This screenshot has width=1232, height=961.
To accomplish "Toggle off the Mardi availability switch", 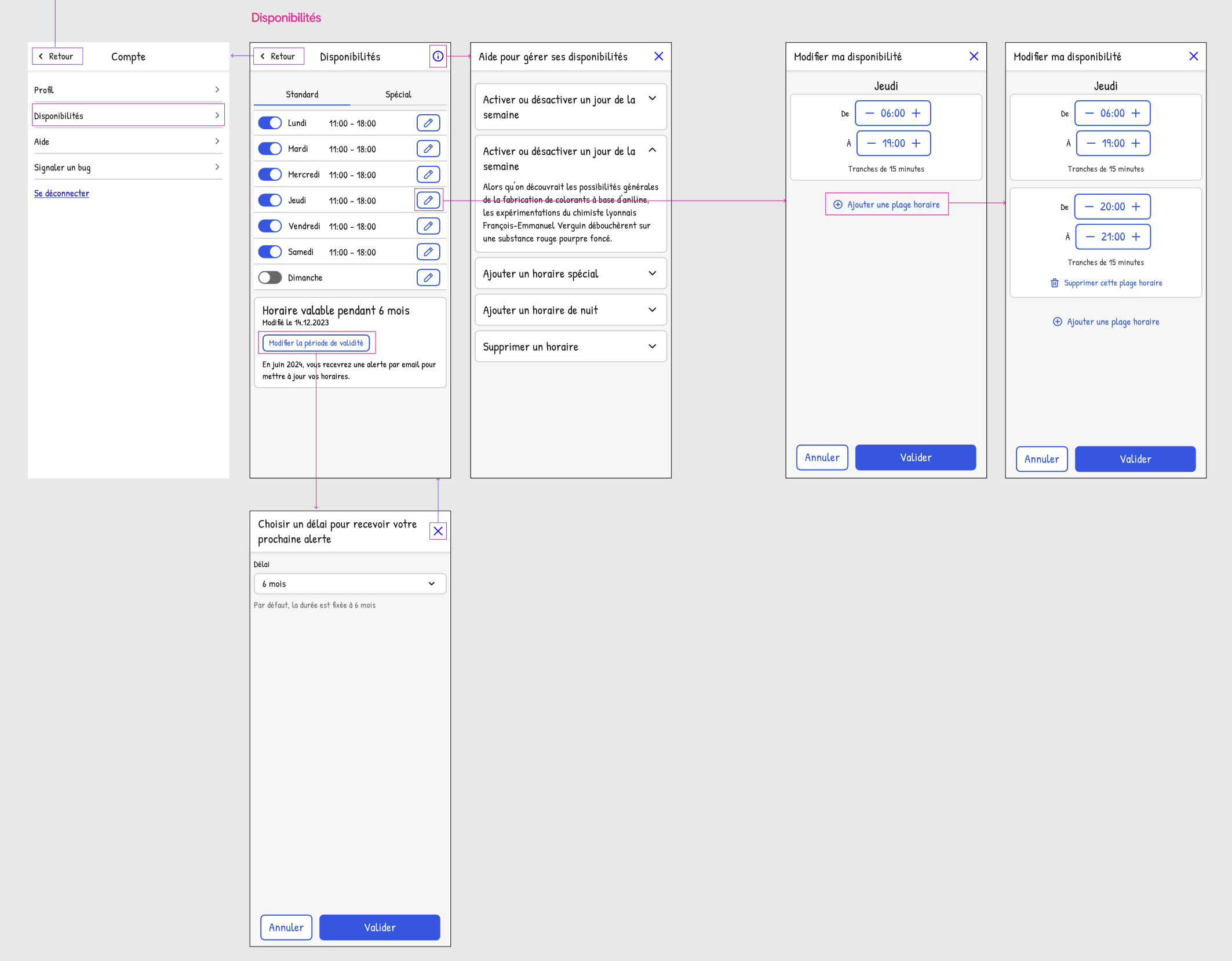I will [270, 149].
